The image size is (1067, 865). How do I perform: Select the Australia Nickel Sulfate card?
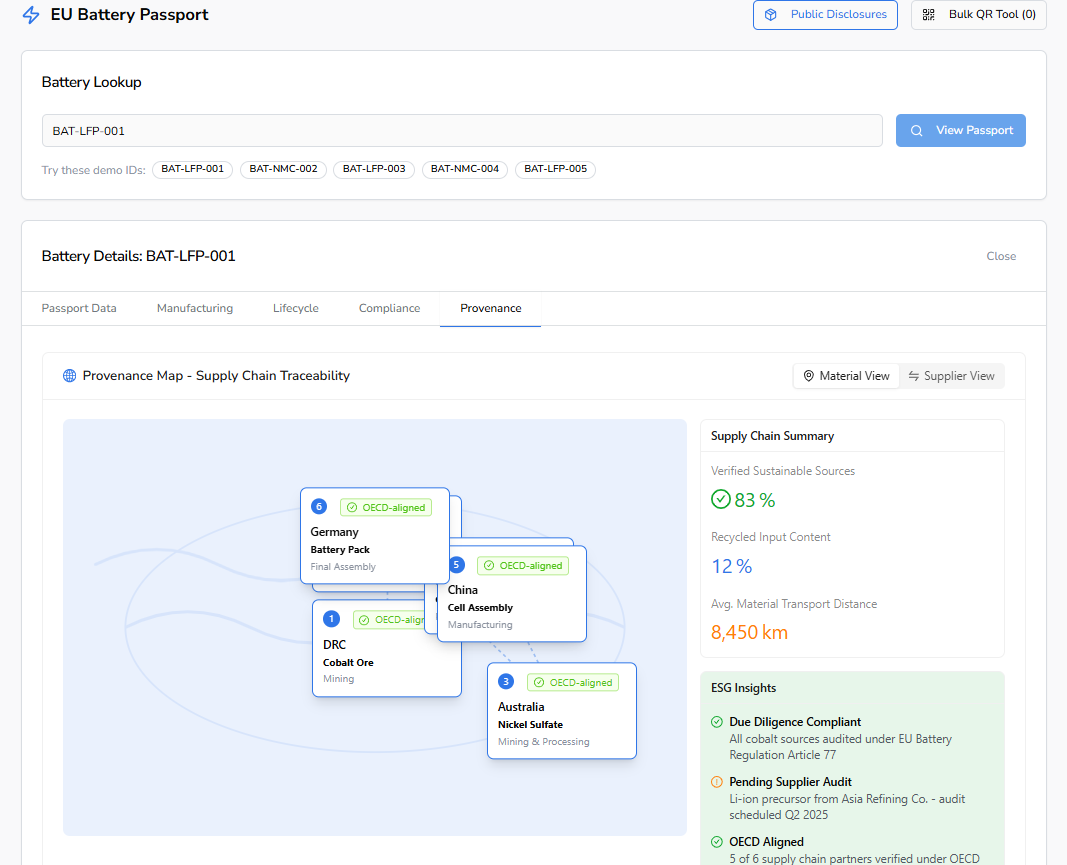click(562, 711)
